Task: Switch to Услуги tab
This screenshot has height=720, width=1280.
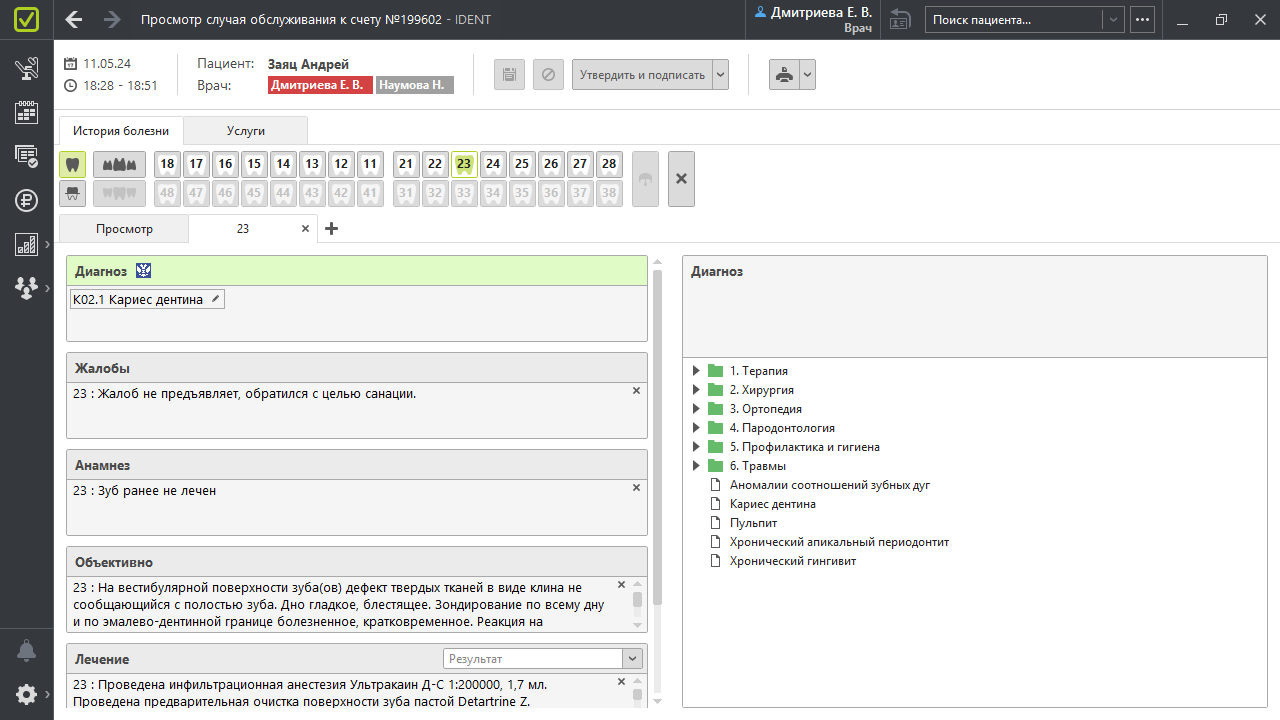Action: pyautogui.click(x=246, y=131)
